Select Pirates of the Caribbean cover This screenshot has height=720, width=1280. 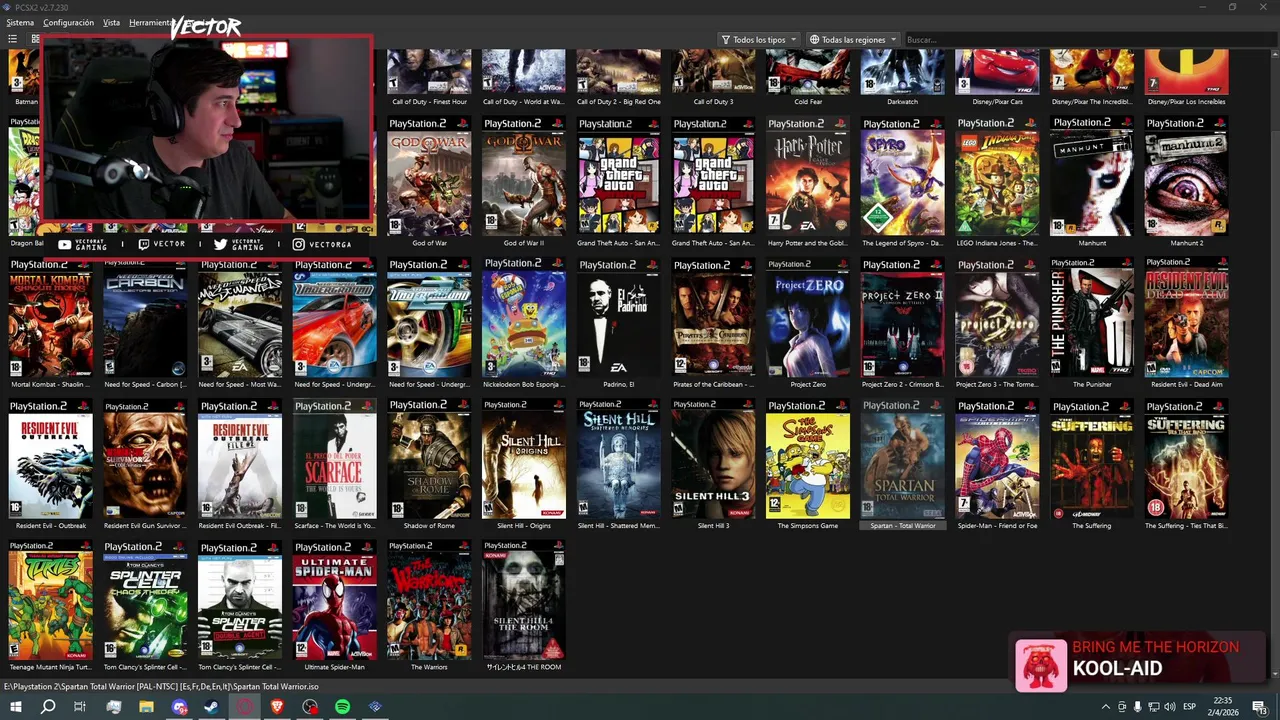click(713, 318)
